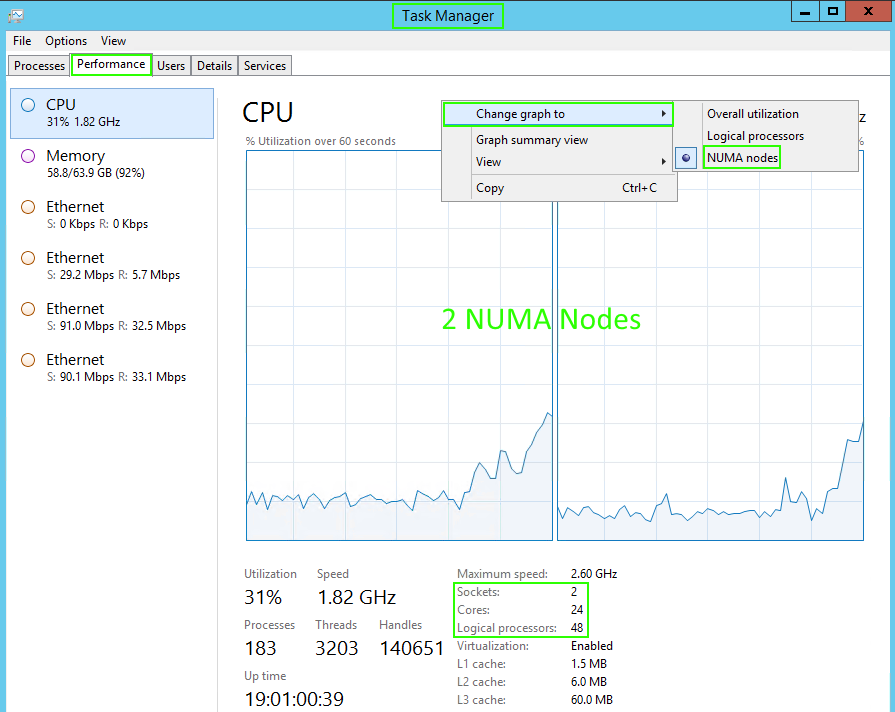Expand the Change graph to submenu arrow
The image size is (895, 712).
click(x=663, y=114)
